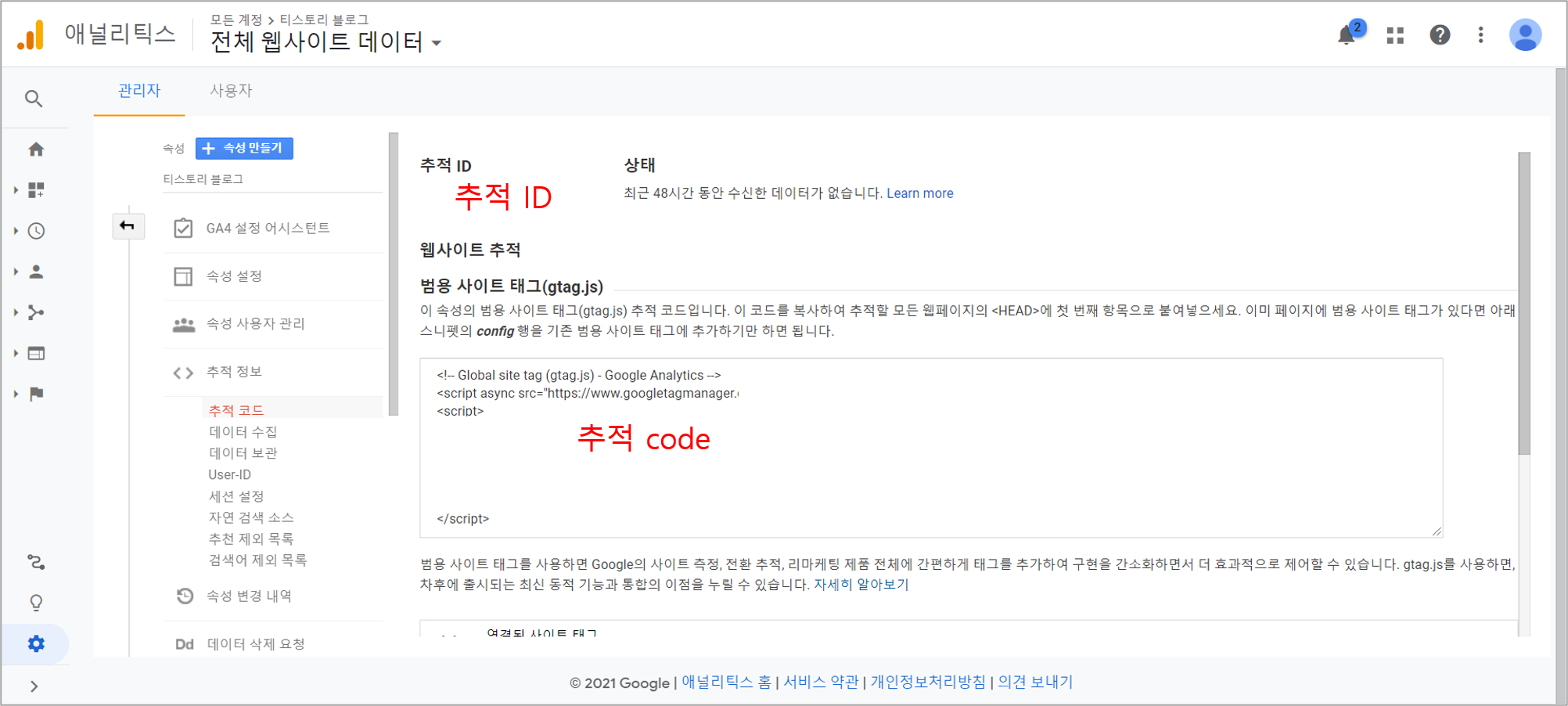The height and width of the screenshot is (706, 1568).
Task: Select 세션 설정 submenu item
Action: tap(236, 496)
